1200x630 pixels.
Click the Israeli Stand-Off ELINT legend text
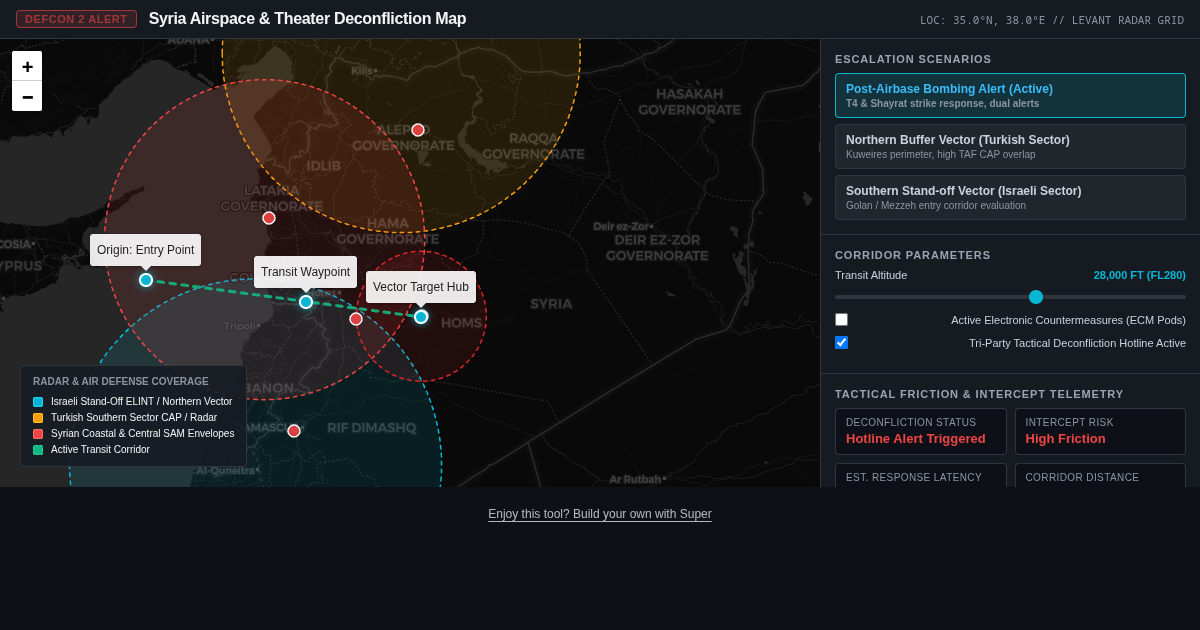(x=142, y=402)
